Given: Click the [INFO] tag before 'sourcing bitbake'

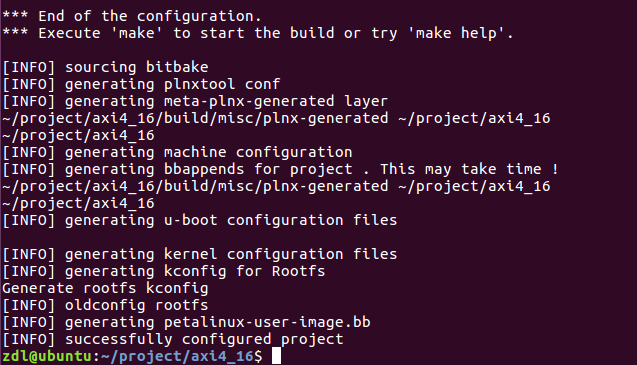Looking at the screenshot, I should [28, 67].
